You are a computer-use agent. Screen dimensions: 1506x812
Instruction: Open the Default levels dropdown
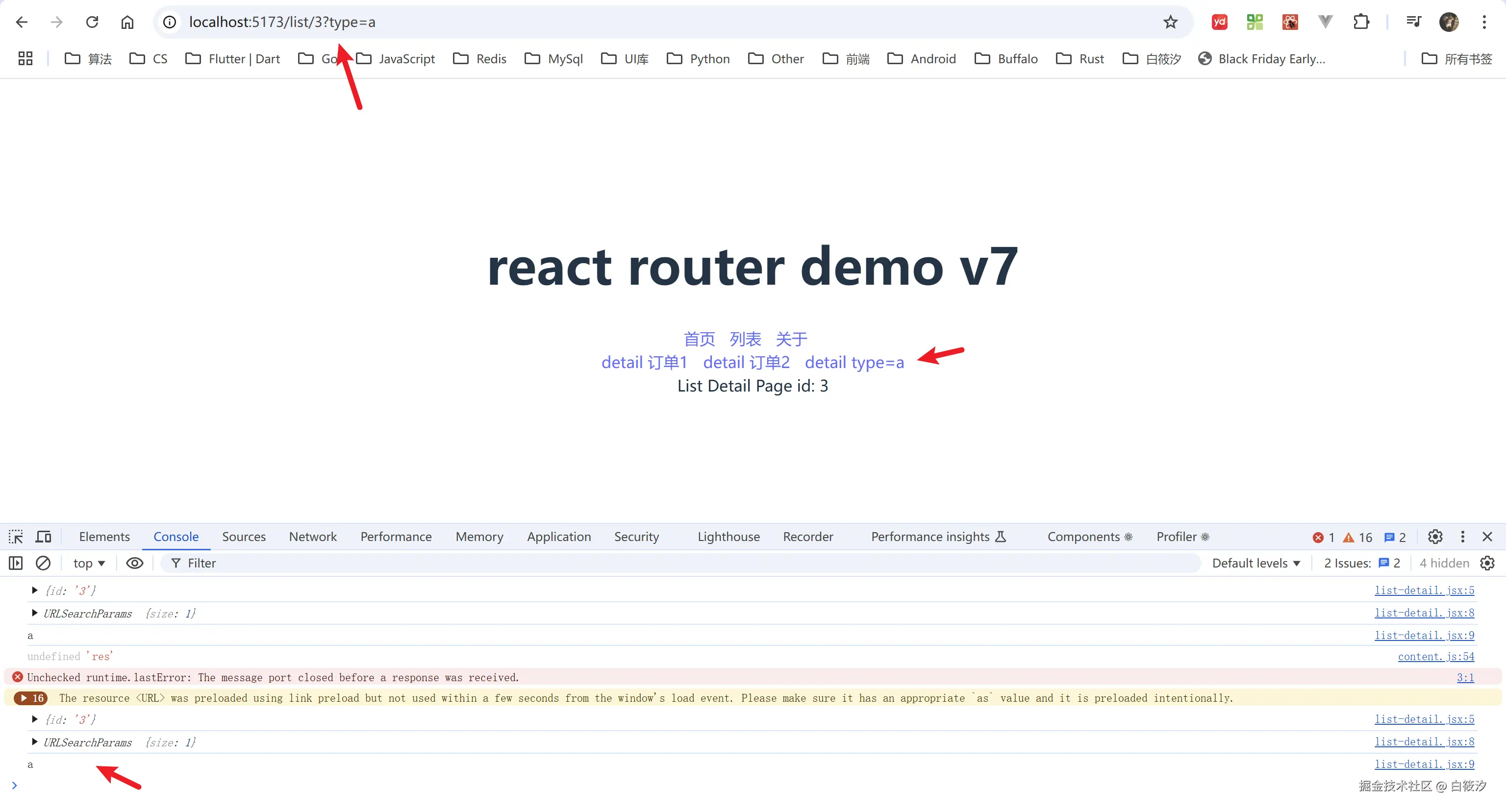[1256, 563]
